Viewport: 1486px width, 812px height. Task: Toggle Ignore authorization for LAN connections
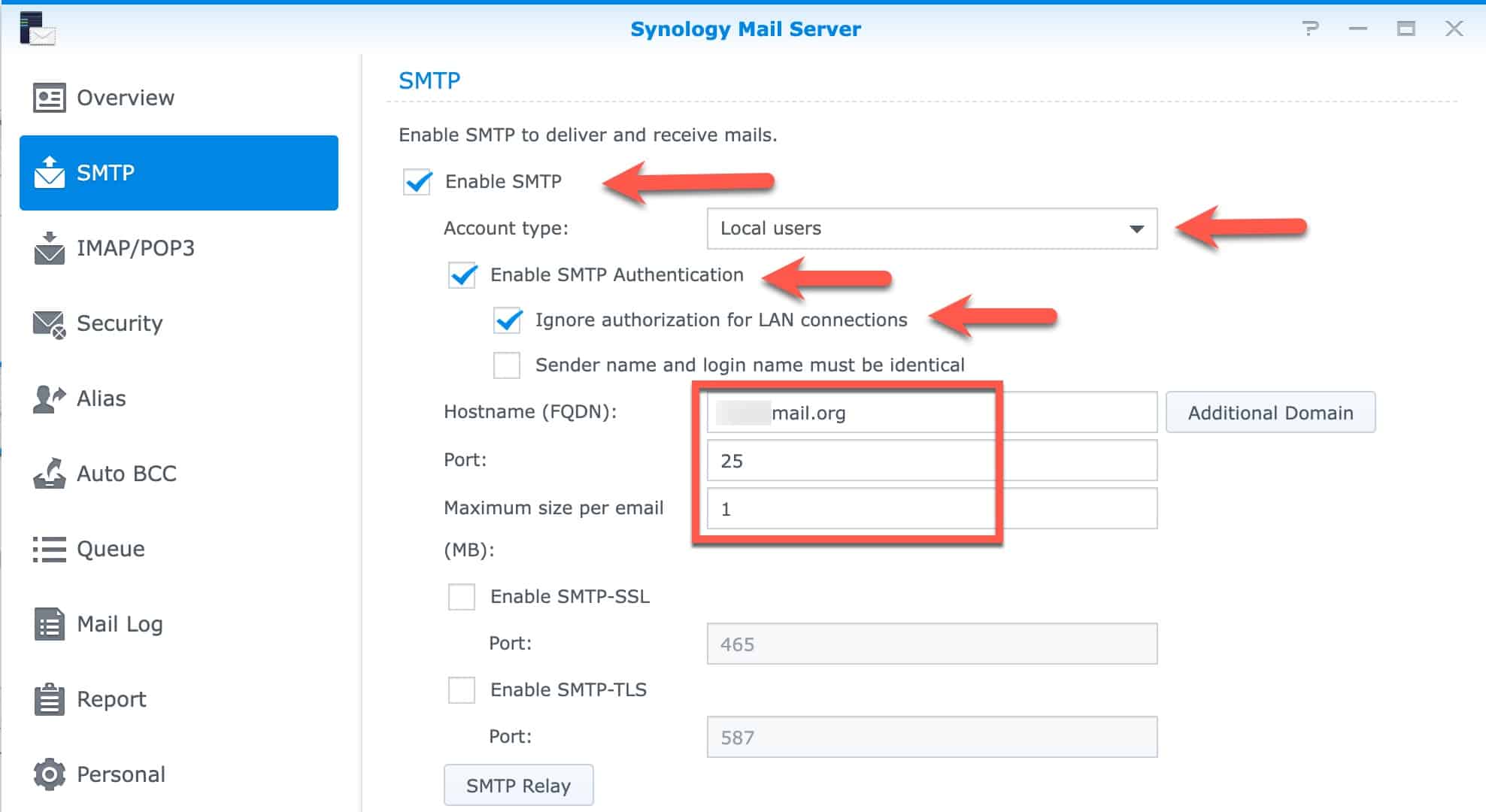[x=508, y=320]
